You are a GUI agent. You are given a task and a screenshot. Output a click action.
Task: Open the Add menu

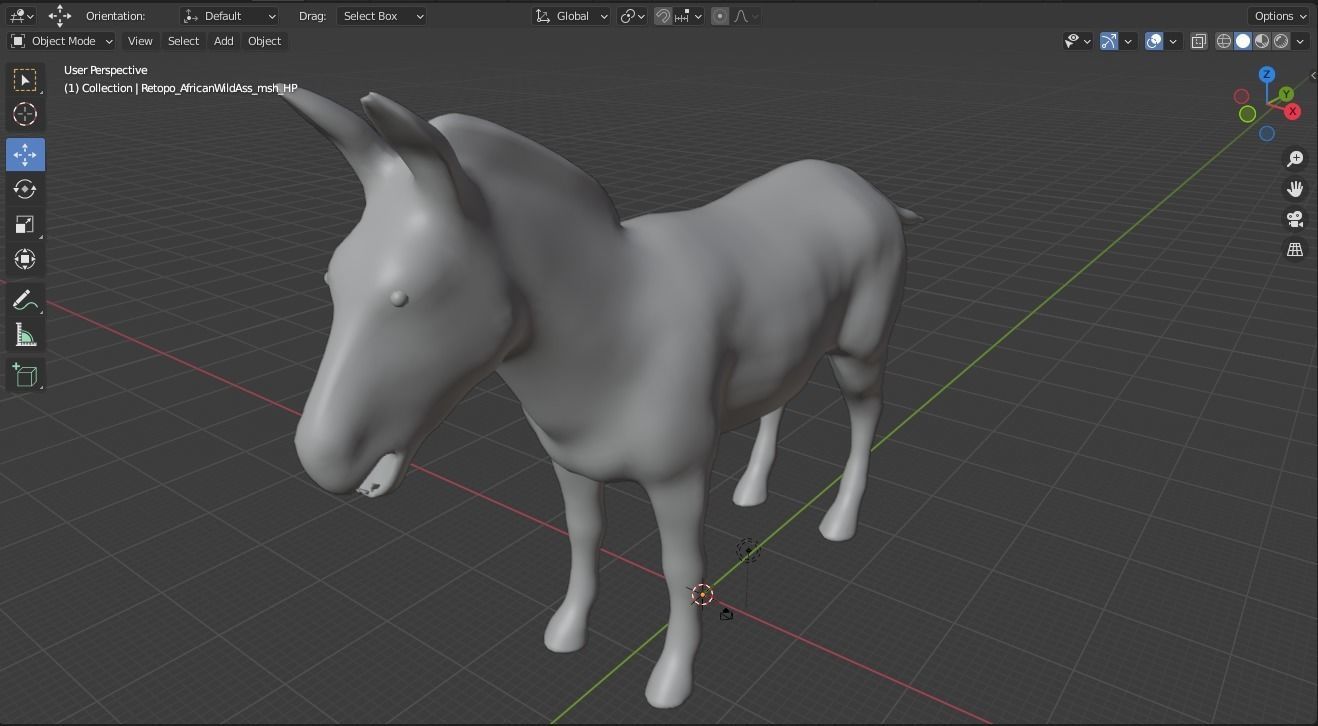[x=223, y=41]
